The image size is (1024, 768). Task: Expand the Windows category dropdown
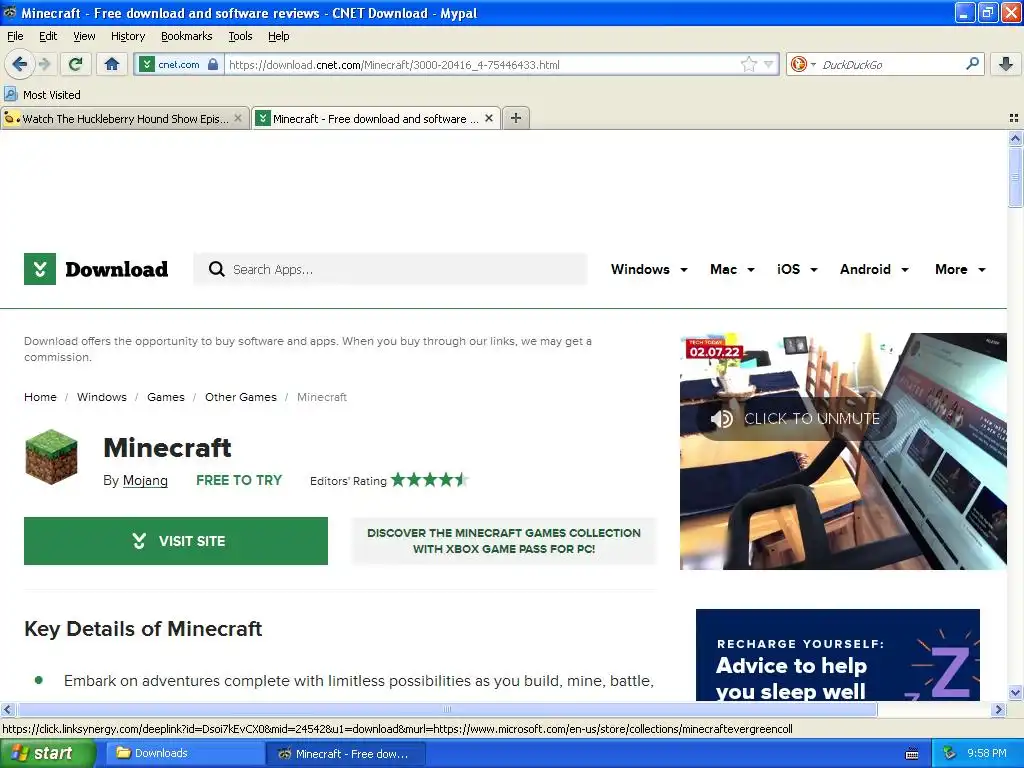[x=649, y=269]
